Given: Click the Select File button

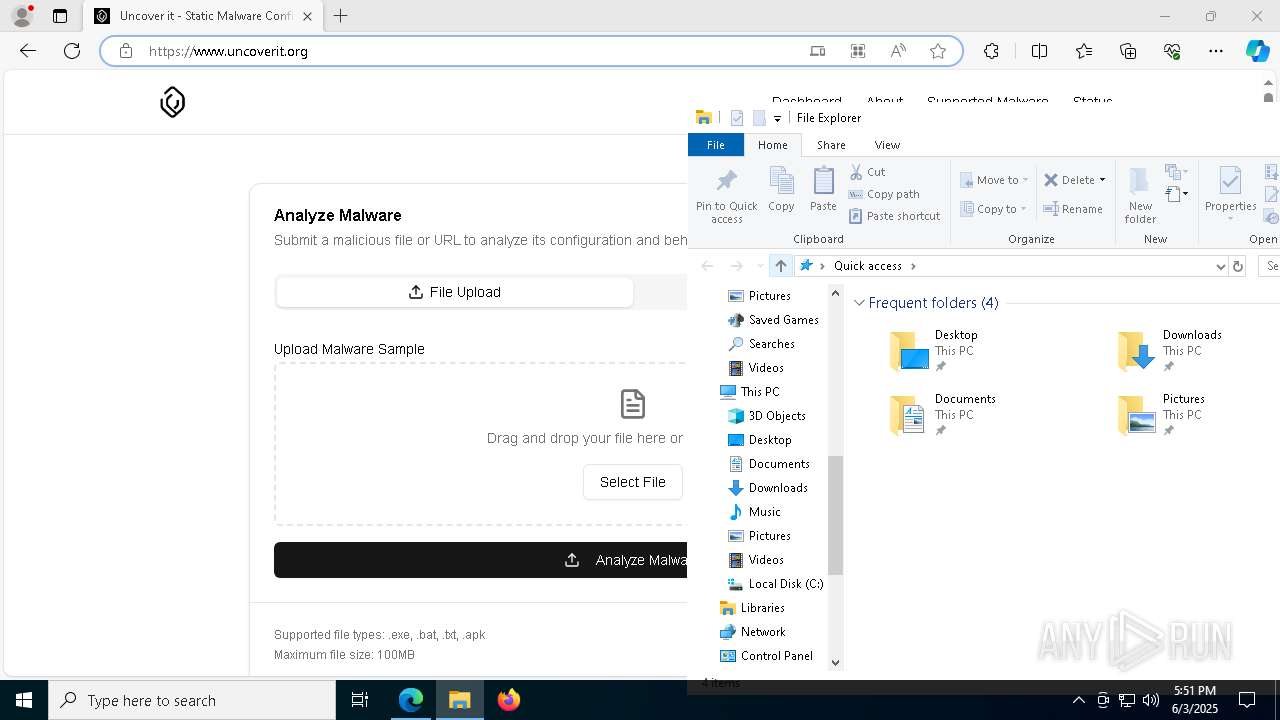Looking at the screenshot, I should click(632, 482).
